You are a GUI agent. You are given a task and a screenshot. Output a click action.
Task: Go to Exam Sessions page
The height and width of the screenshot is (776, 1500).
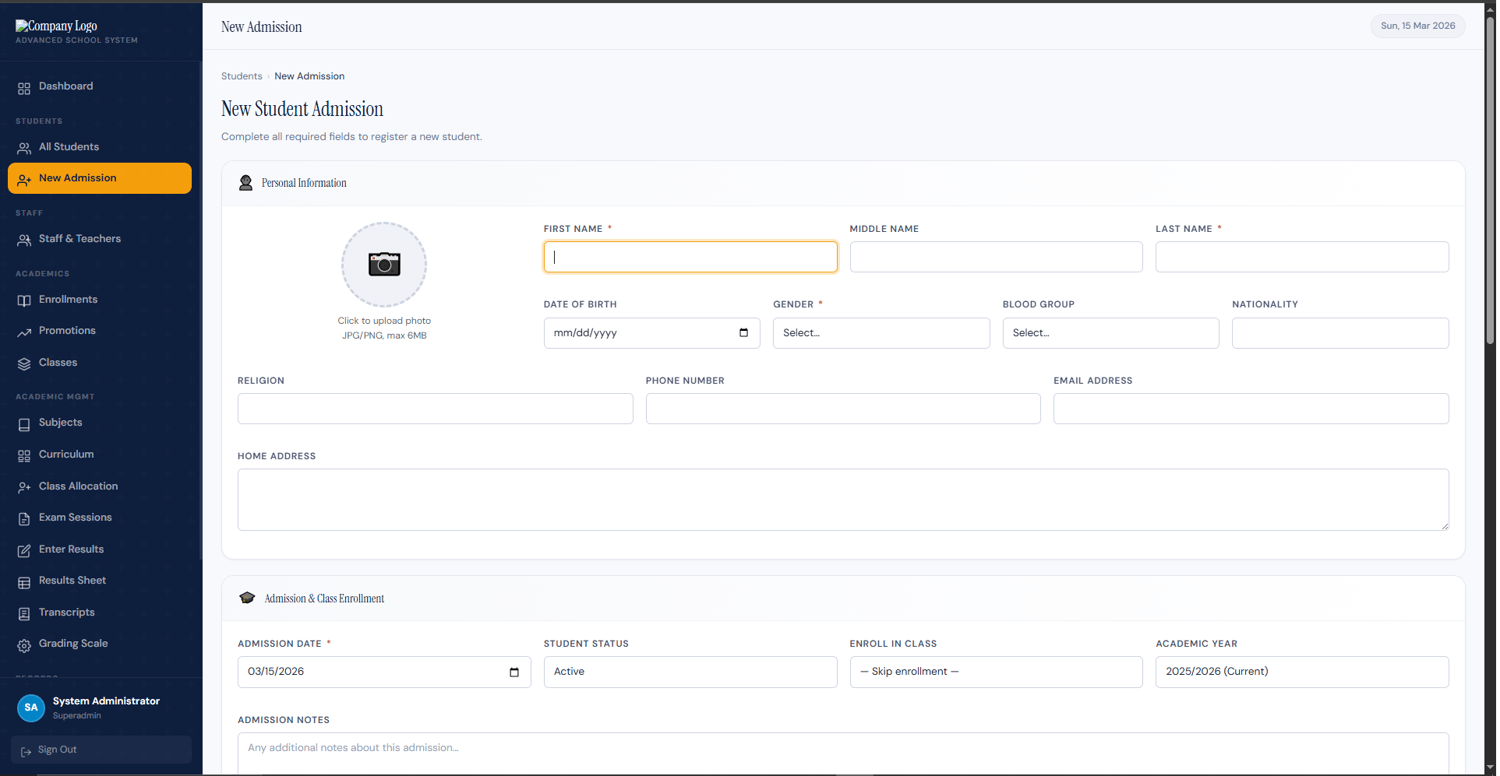click(100, 518)
